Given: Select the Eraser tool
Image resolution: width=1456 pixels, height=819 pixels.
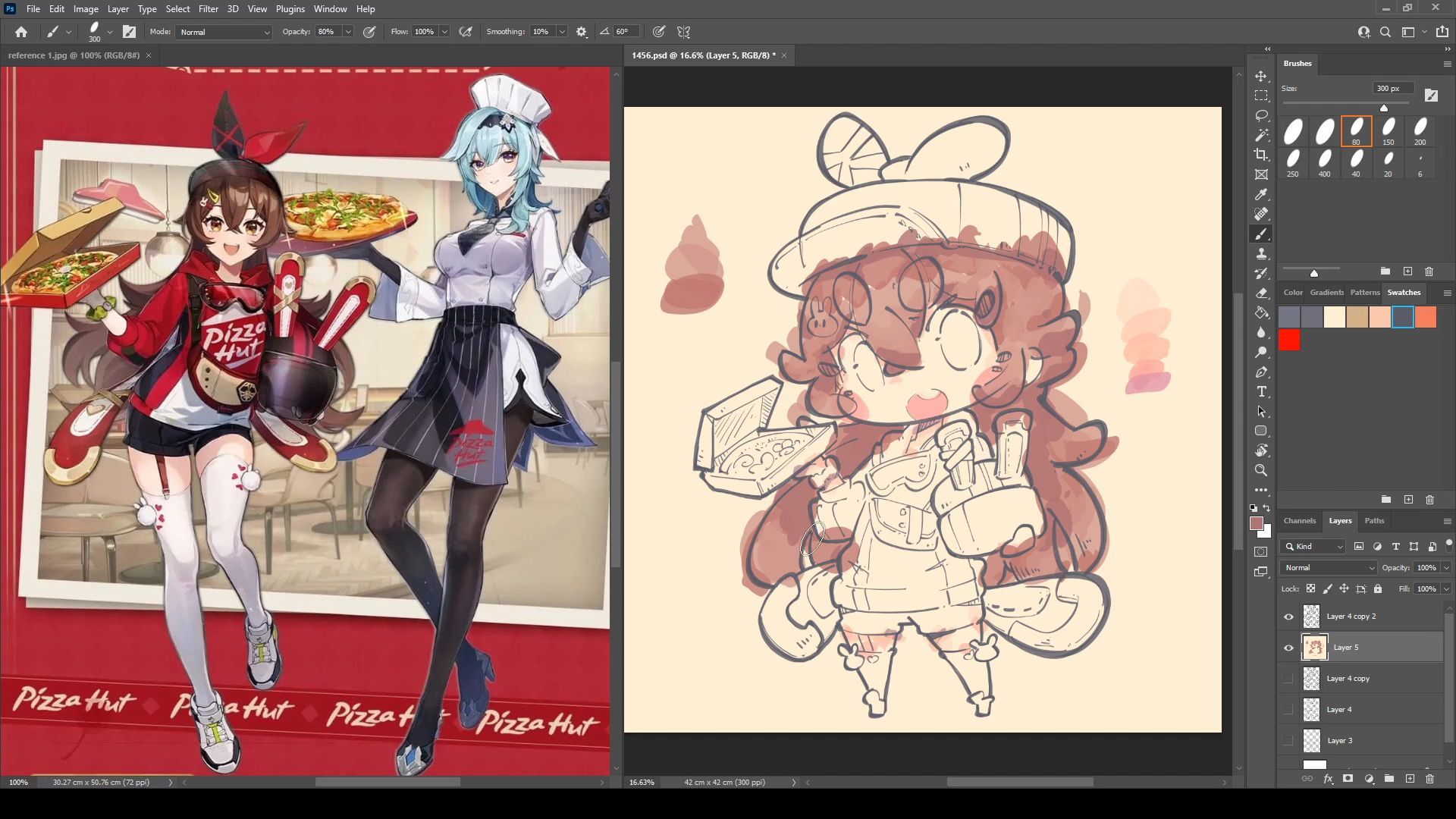Looking at the screenshot, I should [x=1261, y=293].
